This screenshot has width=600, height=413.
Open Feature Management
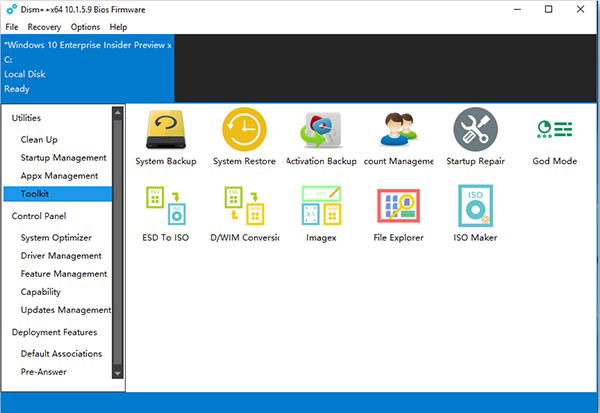64,274
